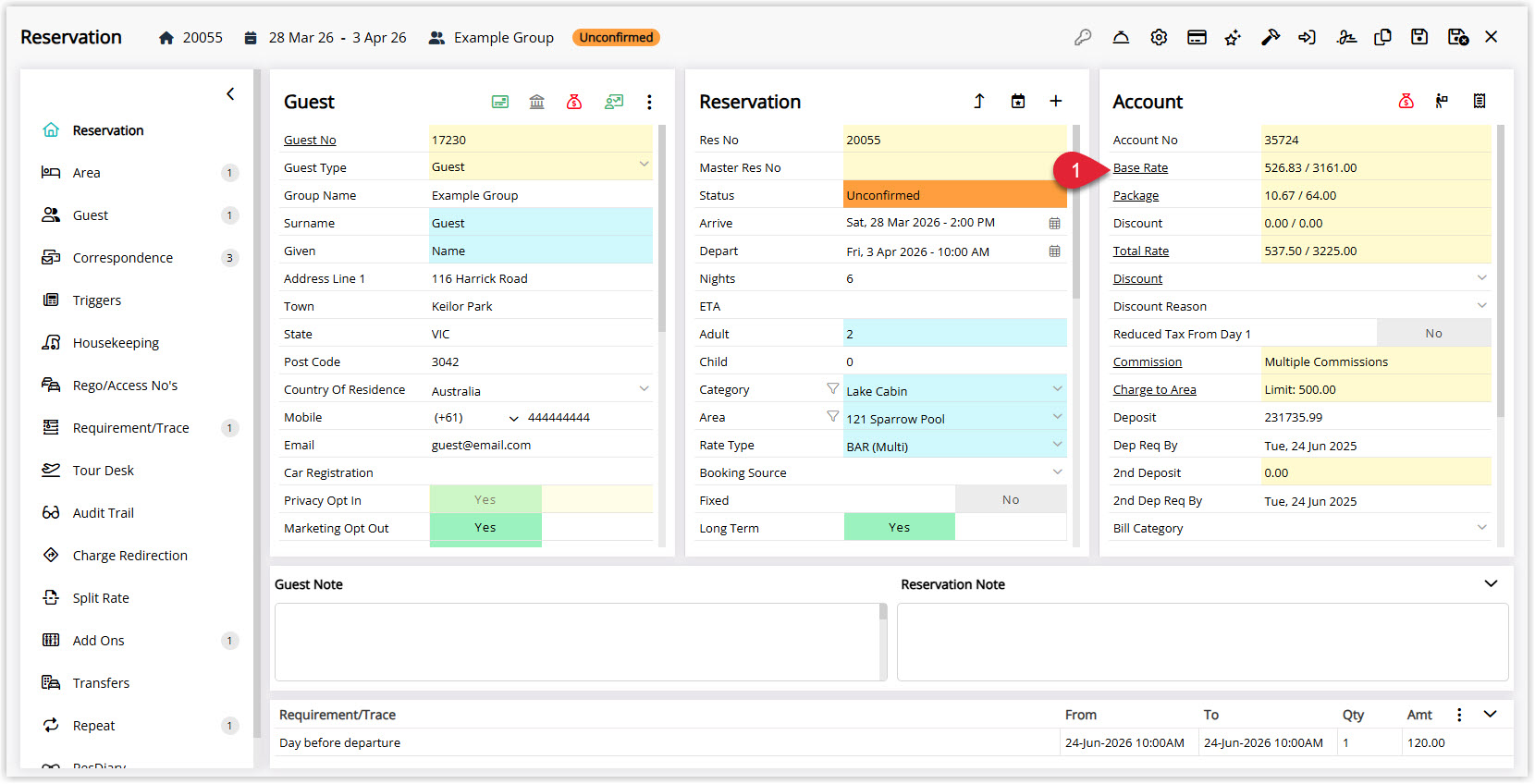
Task: Click the starred calendar icon in the Reservation panel
Action: tap(1018, 101)
